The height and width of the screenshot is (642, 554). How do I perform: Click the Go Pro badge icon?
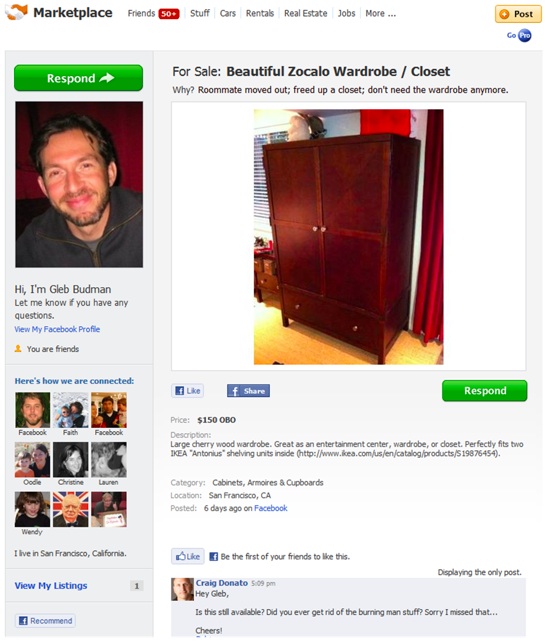[x=519, y=36]
